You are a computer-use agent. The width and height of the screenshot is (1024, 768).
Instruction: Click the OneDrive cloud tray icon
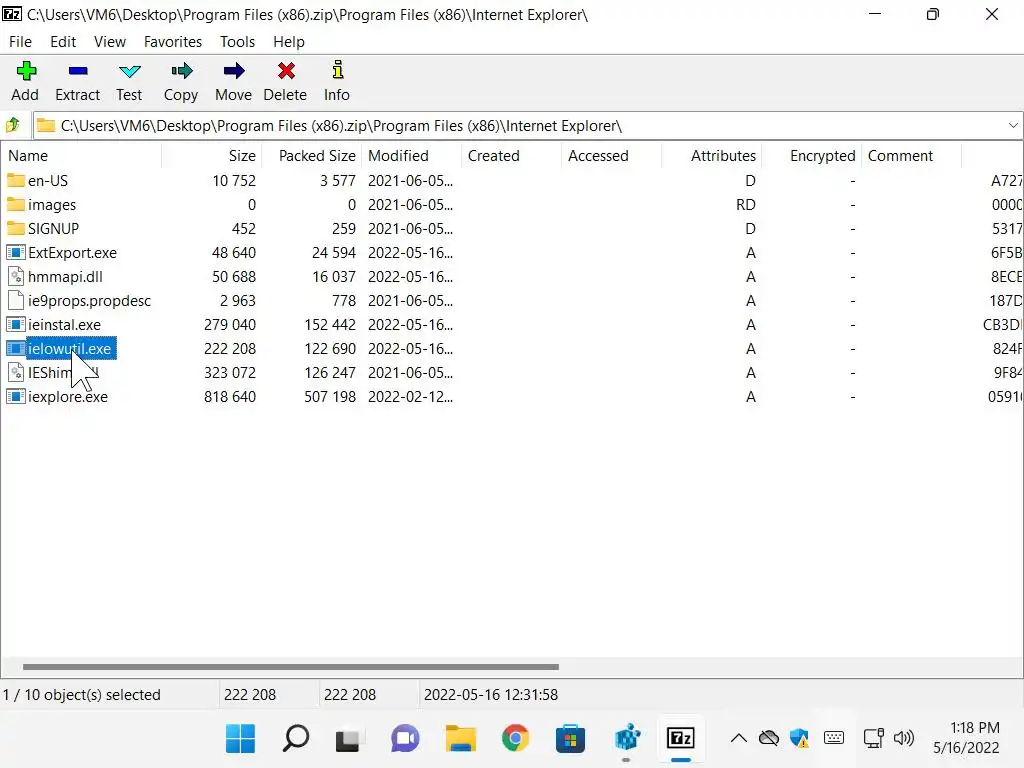tap(769, 739)
